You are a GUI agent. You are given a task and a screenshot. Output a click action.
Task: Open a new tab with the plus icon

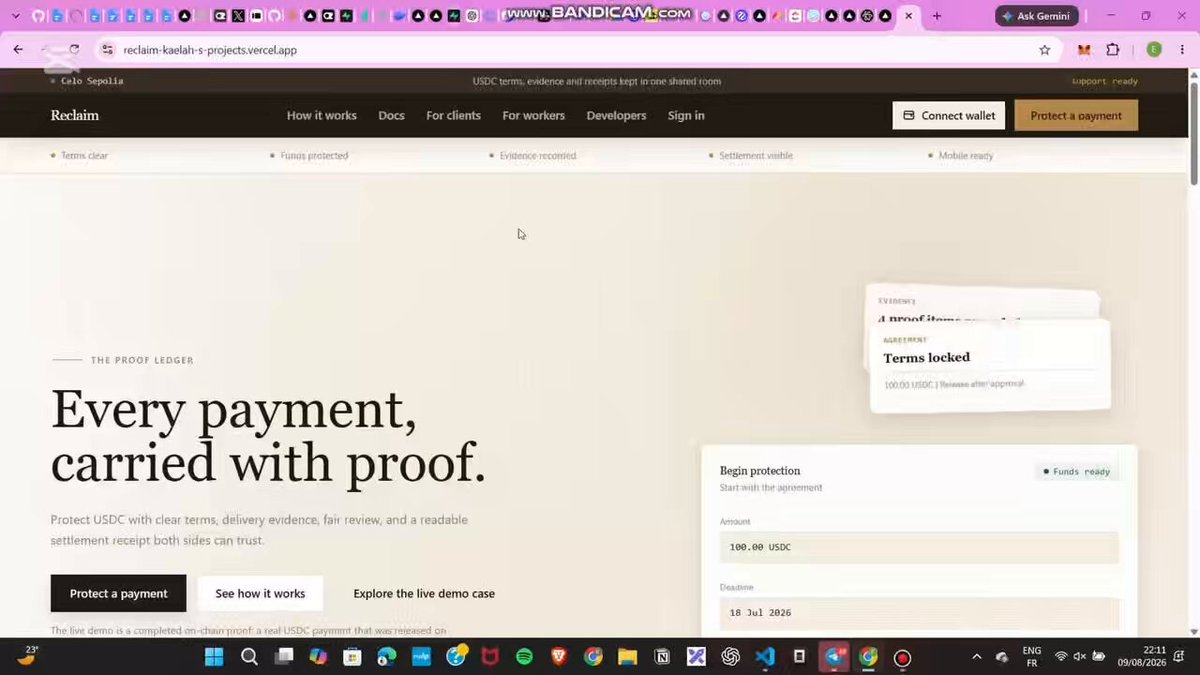point(936,16)
